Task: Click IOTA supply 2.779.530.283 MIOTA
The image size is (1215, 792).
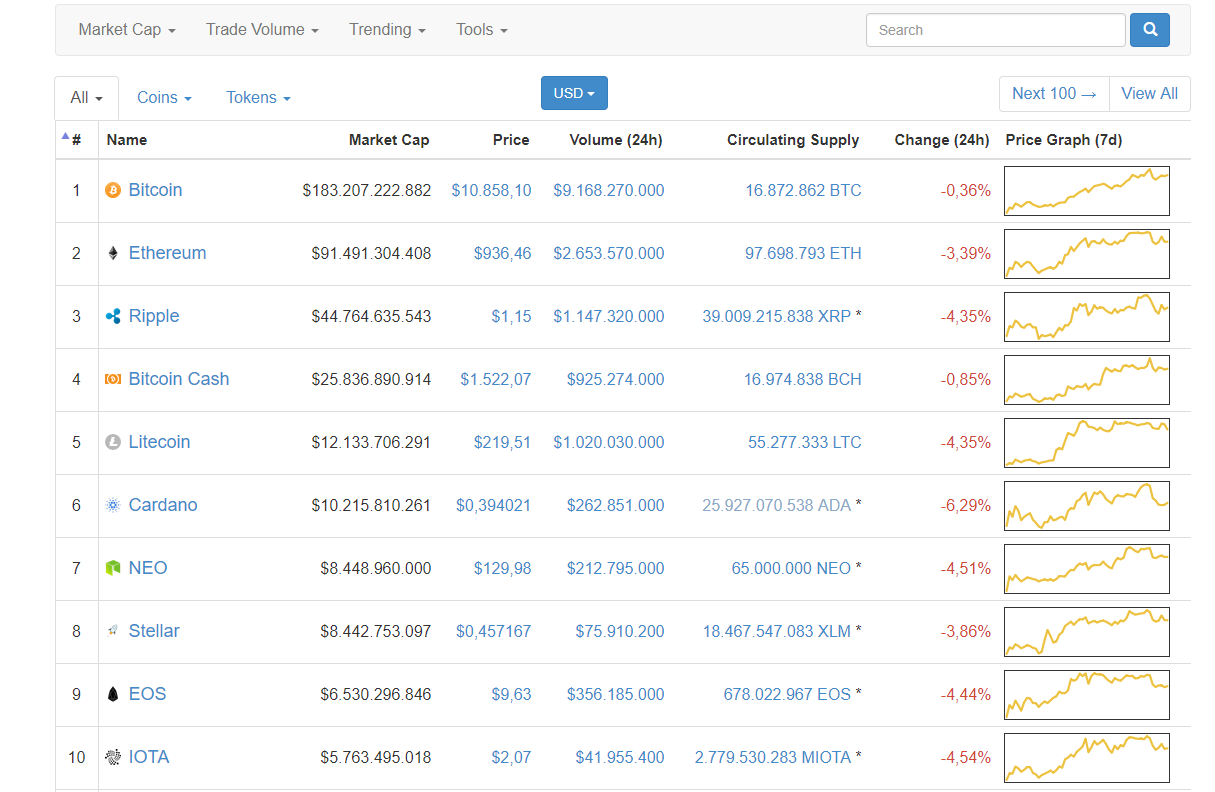Action: (x=773, y=757)
